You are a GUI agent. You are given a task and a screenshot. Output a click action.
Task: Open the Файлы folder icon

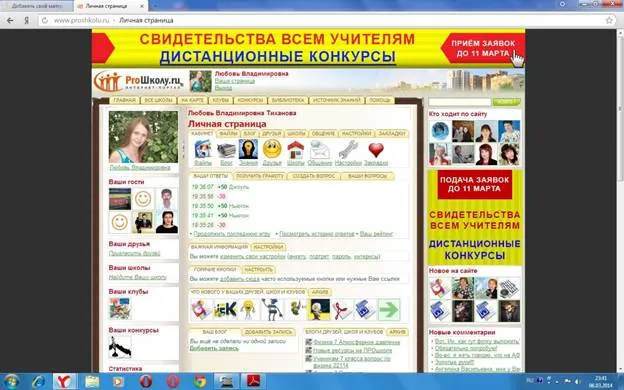pos(203,150)
